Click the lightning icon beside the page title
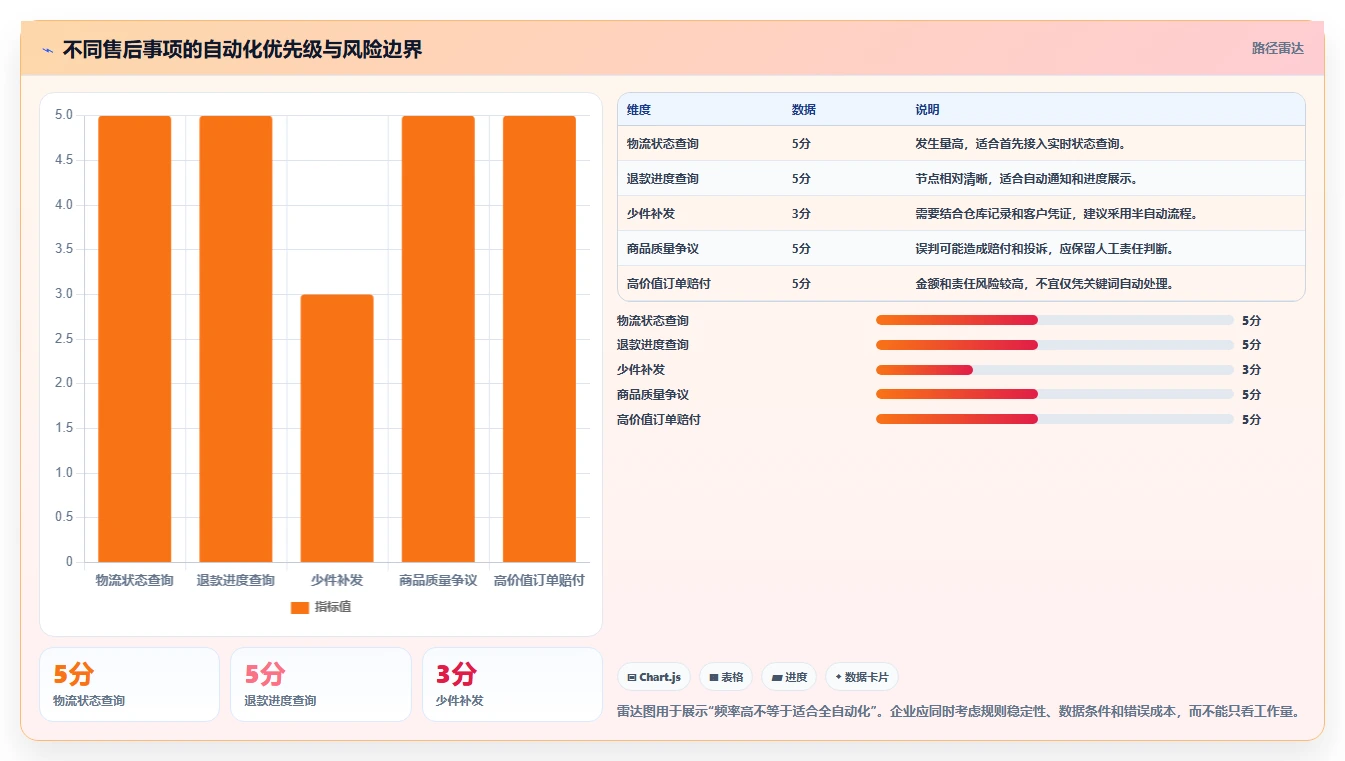The image size is (1345, 761). point(47,49)
